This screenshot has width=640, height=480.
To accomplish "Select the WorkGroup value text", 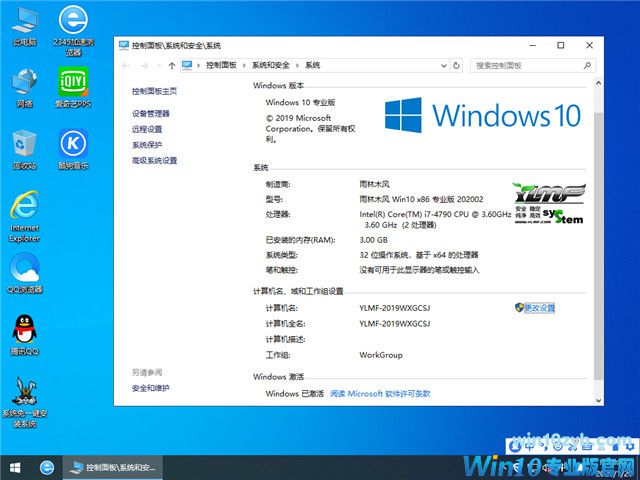I will [x=381, y=355].
